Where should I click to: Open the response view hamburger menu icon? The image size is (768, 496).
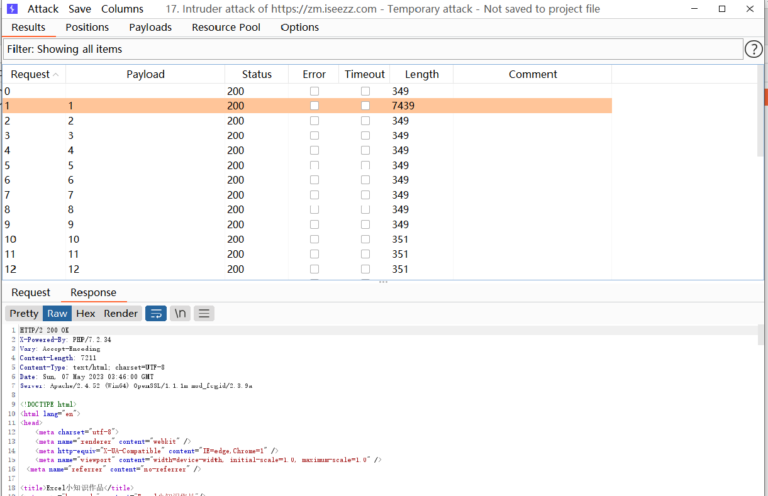(x=204, y=313)
